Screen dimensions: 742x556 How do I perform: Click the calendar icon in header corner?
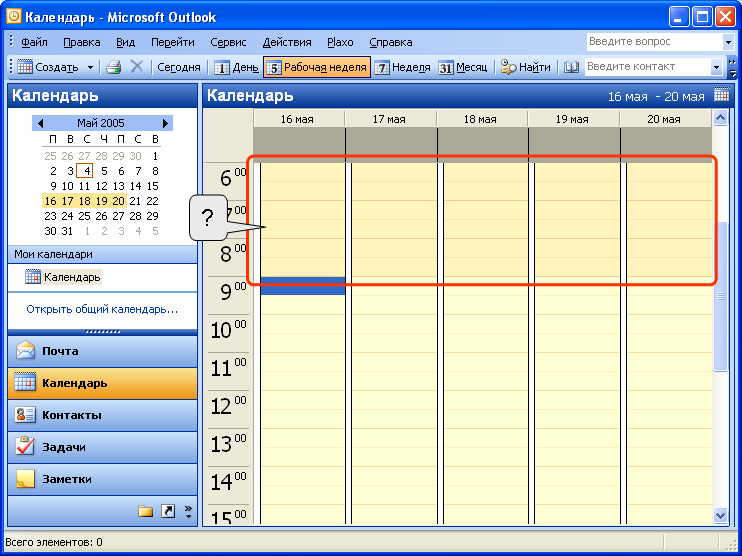pos(722,95)
